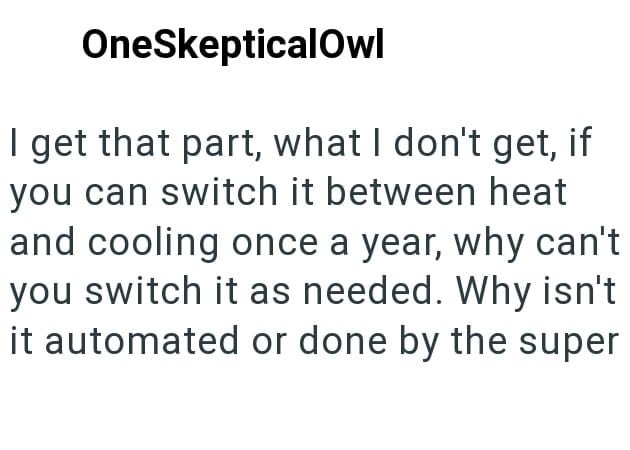Click the word "heat" in the comment
The width and height of the screenshot is (630, 450).
coord(525,193)
